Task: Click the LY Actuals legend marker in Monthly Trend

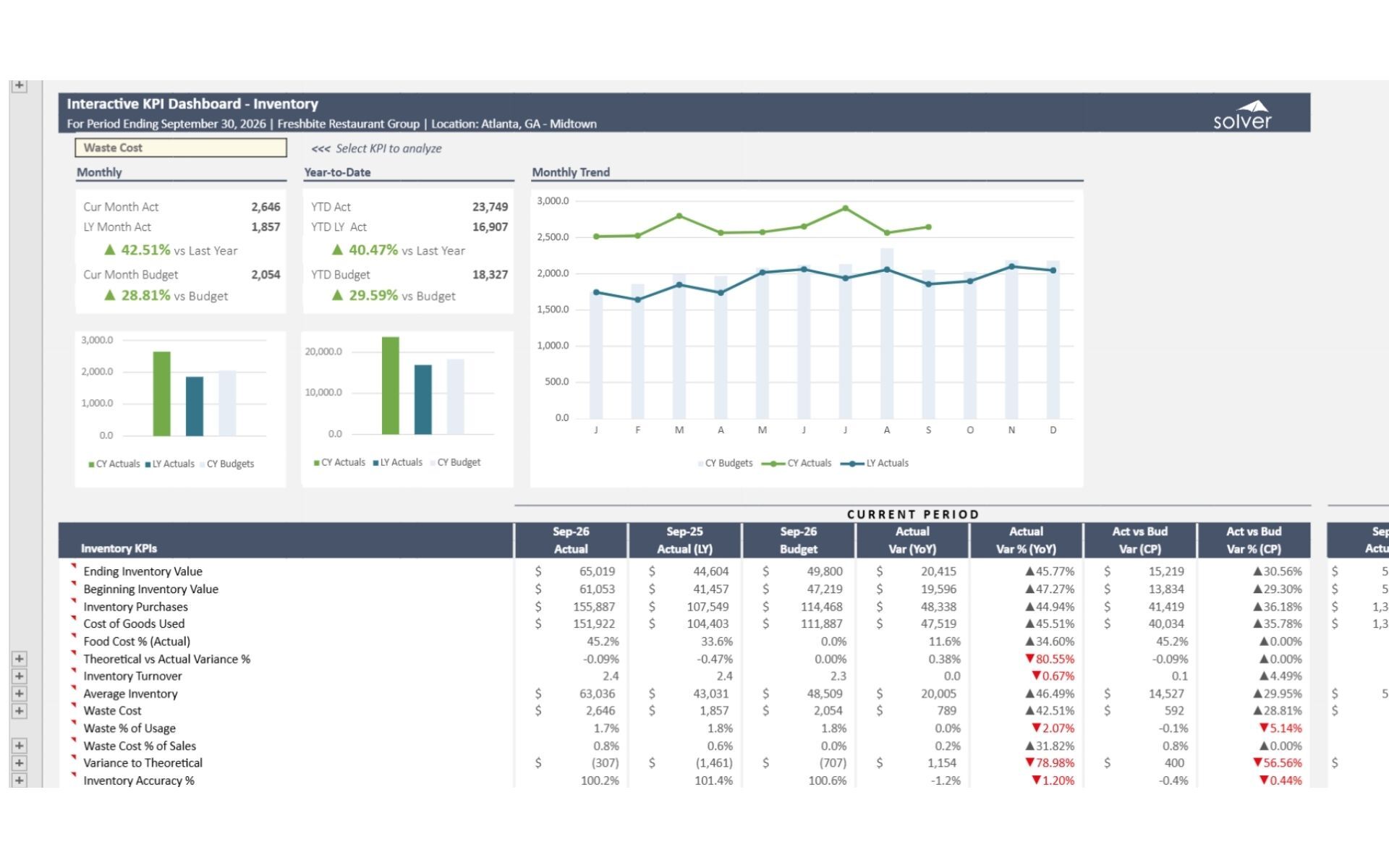Action: [852, 464]
